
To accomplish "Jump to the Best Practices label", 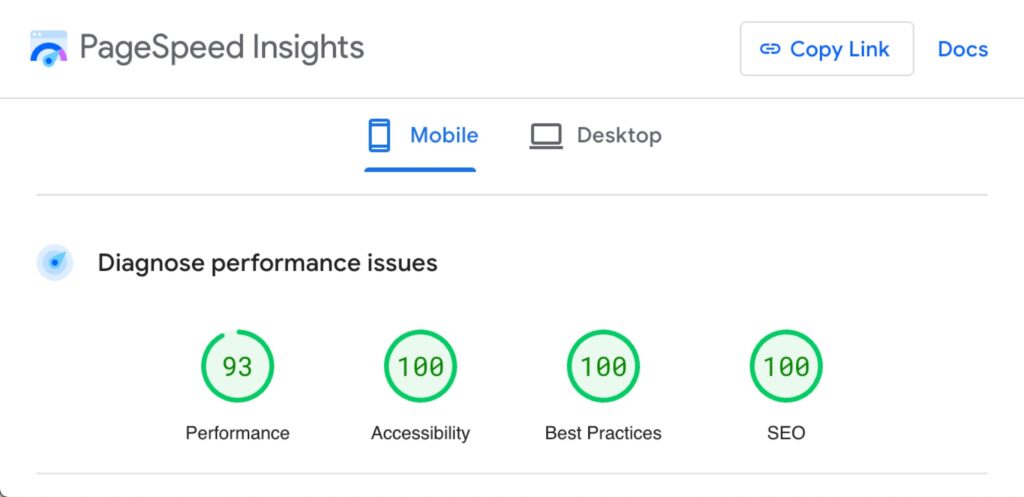I will pyautogui.click(x=603, y=433).
